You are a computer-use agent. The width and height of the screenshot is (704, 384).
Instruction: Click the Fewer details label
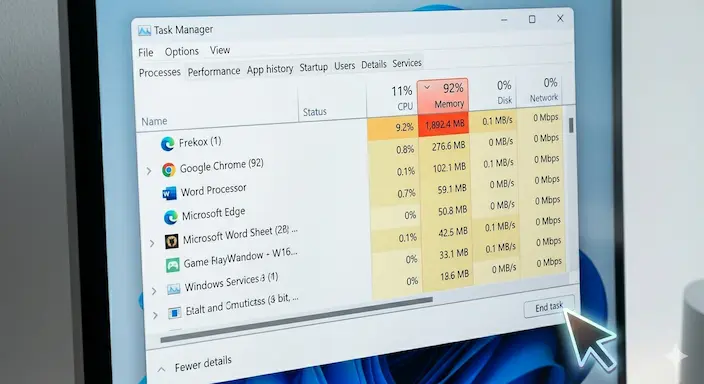(203, 363)
